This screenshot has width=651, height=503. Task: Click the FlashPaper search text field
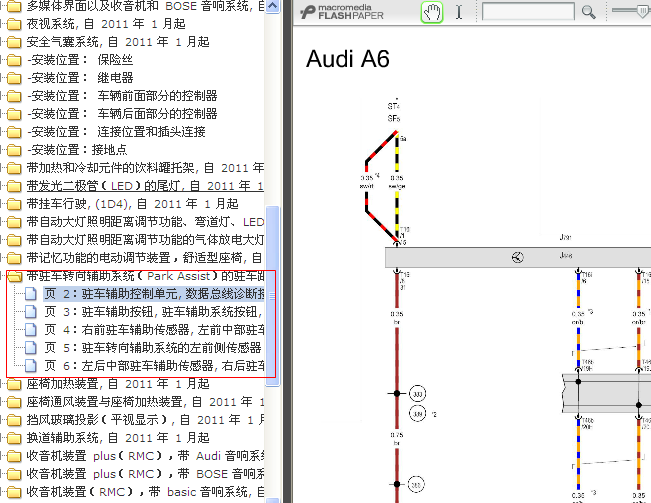pyautogui.click(x=528, y=12)
